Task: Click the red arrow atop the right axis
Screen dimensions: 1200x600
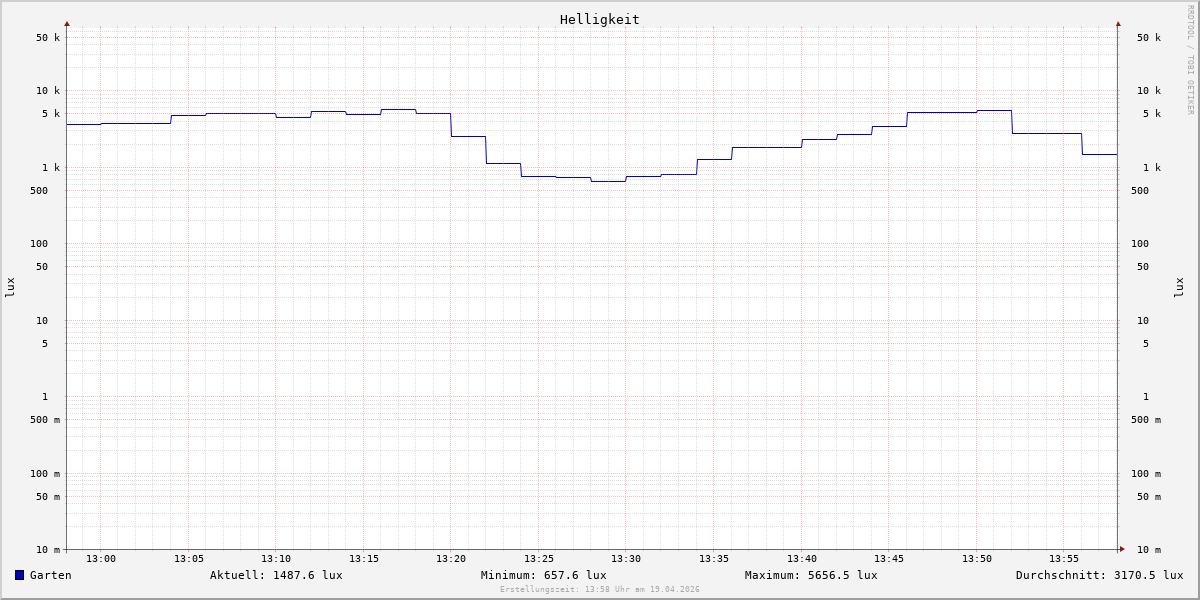Action: [1118, 23]
